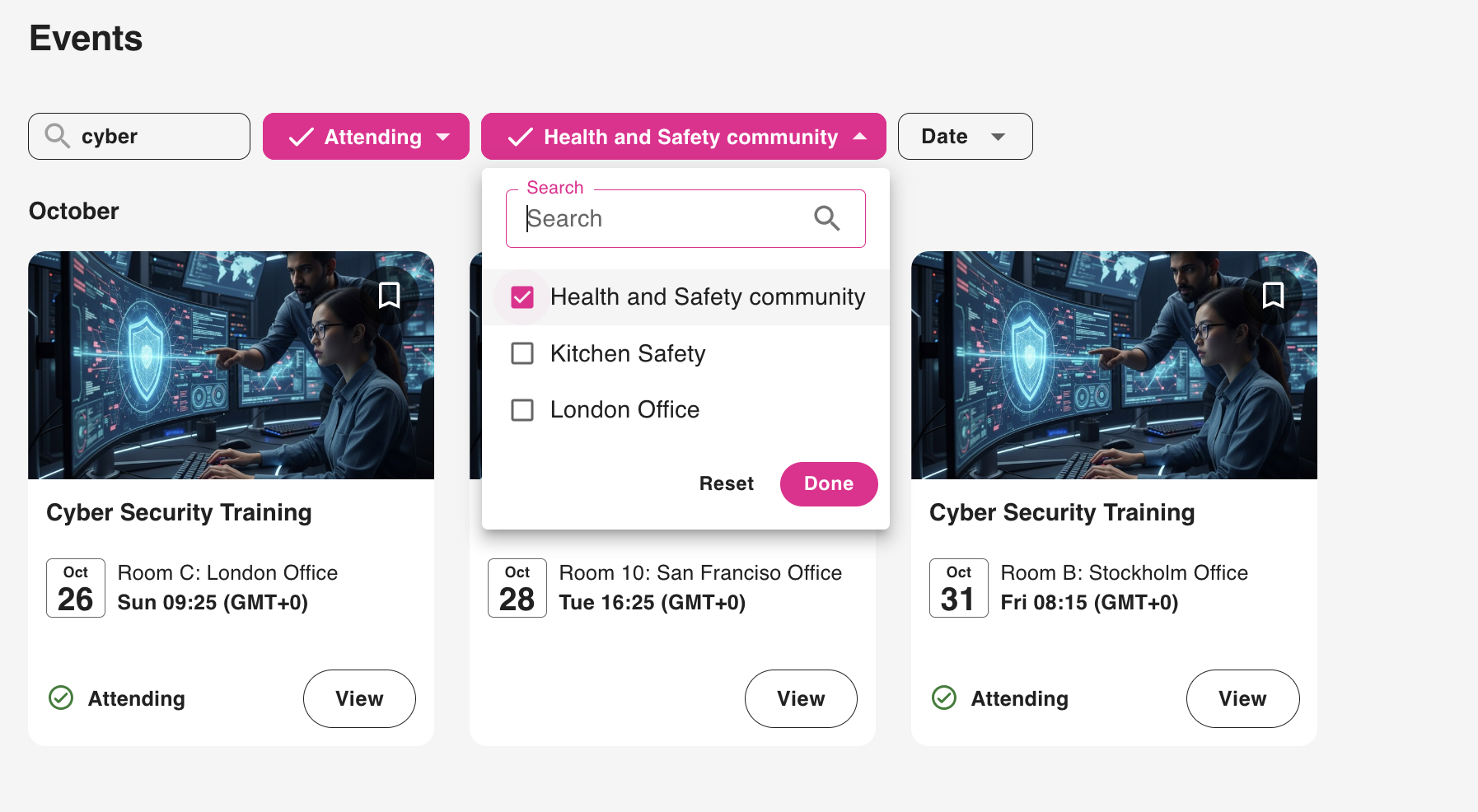The image size is (1478, 812).
Task: View the Oct 26 London Office event
Action: pos(359,698)
